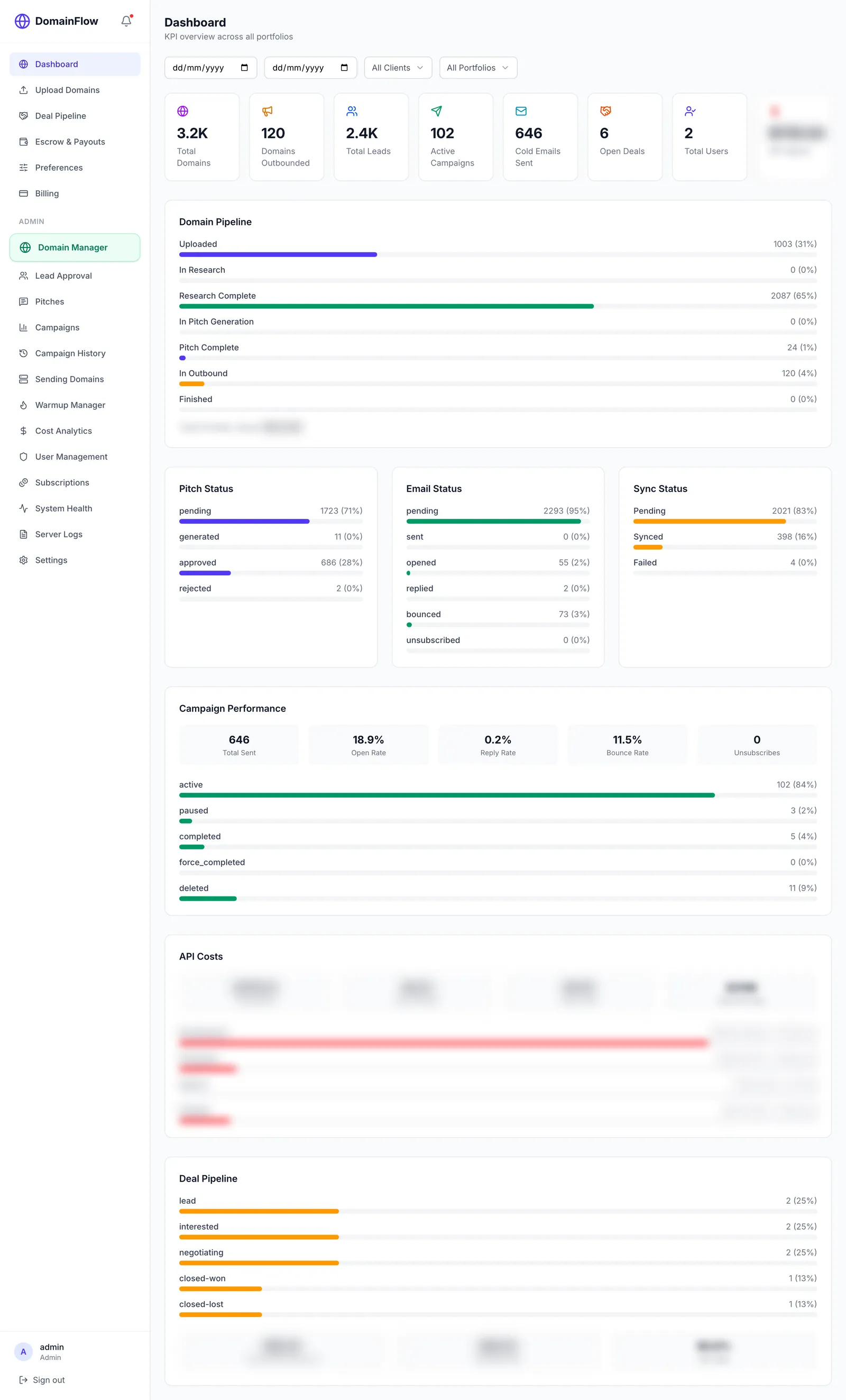This screenshot has width=846, height=1400.
Task: Go to Dashboard in the sidebar
Action: (x=75, y=64)
